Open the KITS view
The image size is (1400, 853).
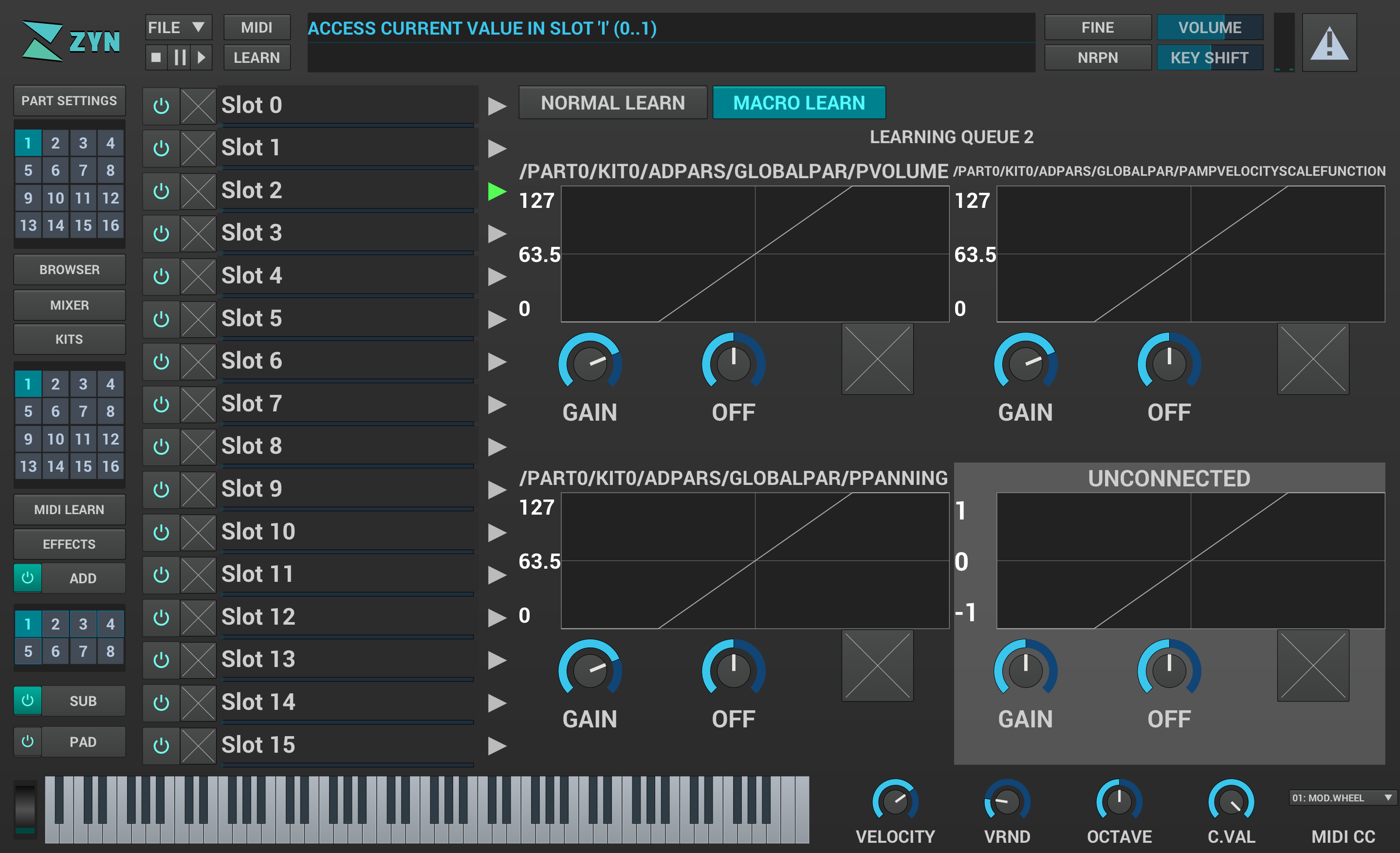pos(69,339)
